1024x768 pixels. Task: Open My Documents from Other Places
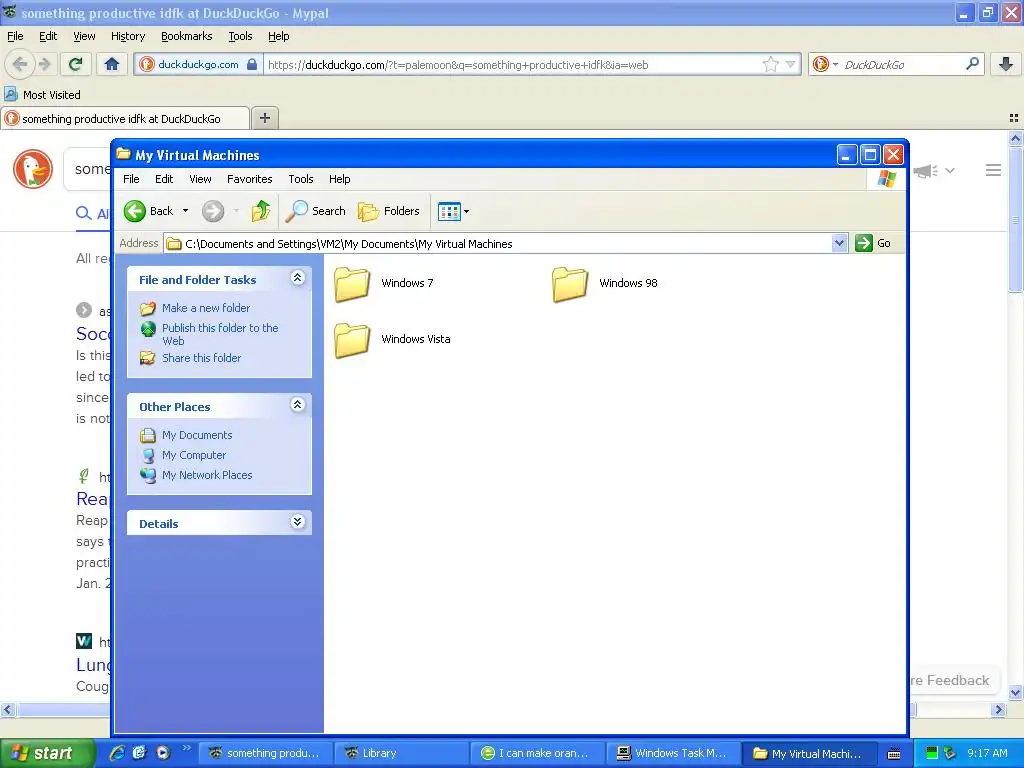tap(197, 435)
